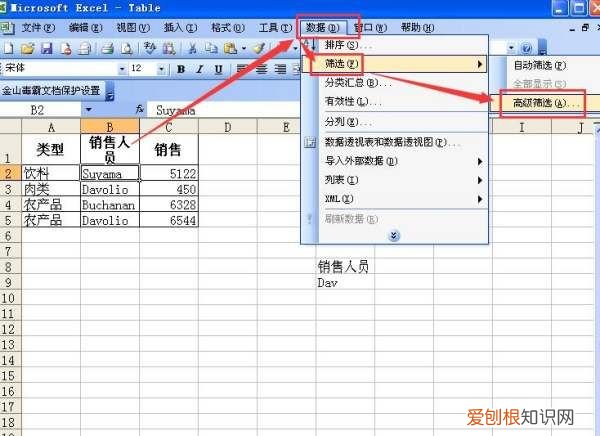Toggle Italic formatting
This screenshot has width=600, height=436.
199,69
